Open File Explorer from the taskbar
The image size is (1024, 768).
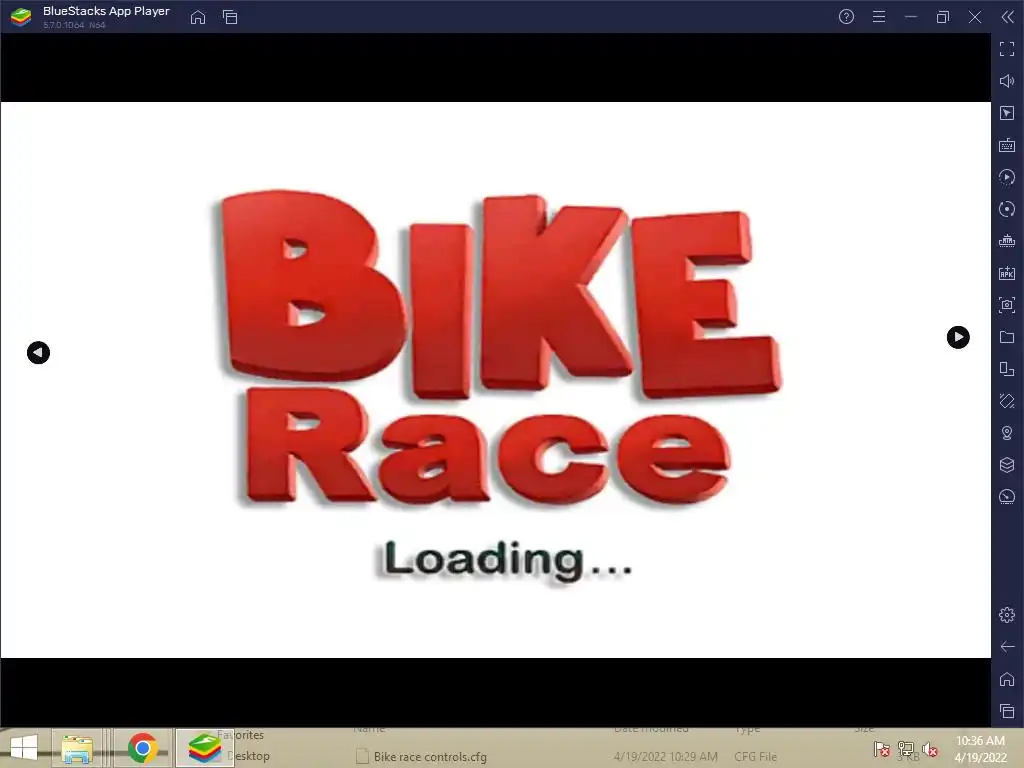point(76,748)
